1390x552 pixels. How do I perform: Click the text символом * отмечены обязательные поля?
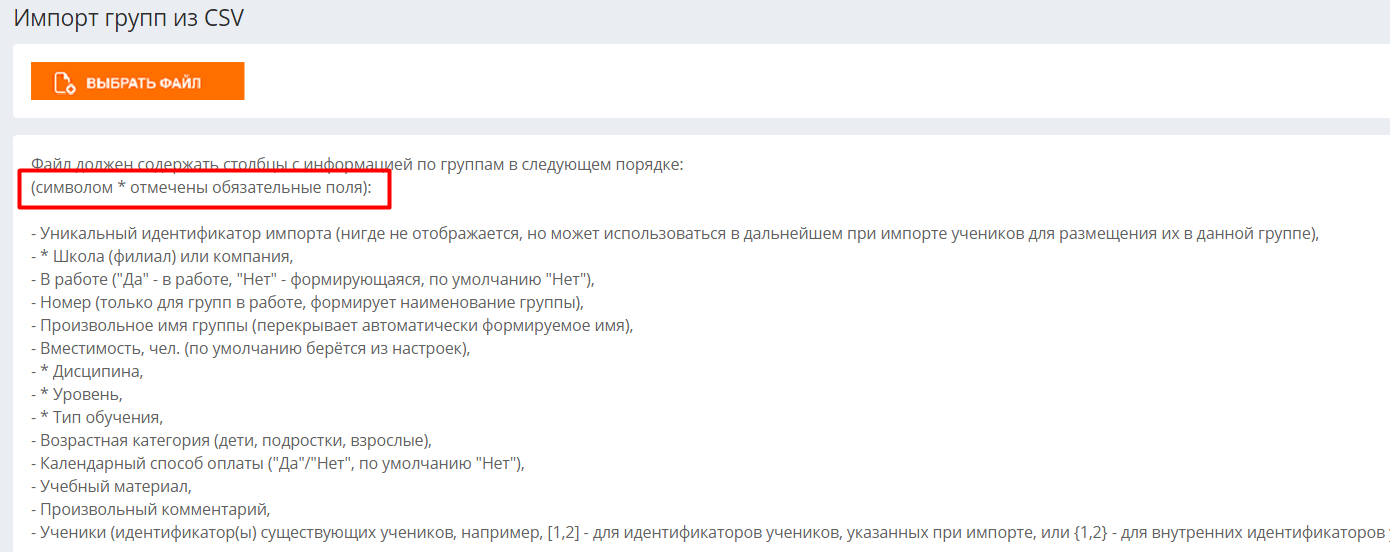point(200,187)
